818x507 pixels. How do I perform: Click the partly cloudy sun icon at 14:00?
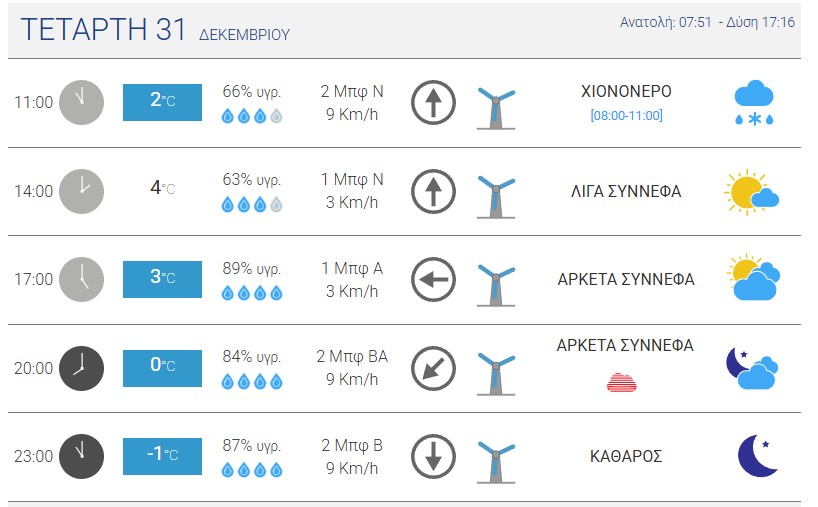tap(751, 191)
